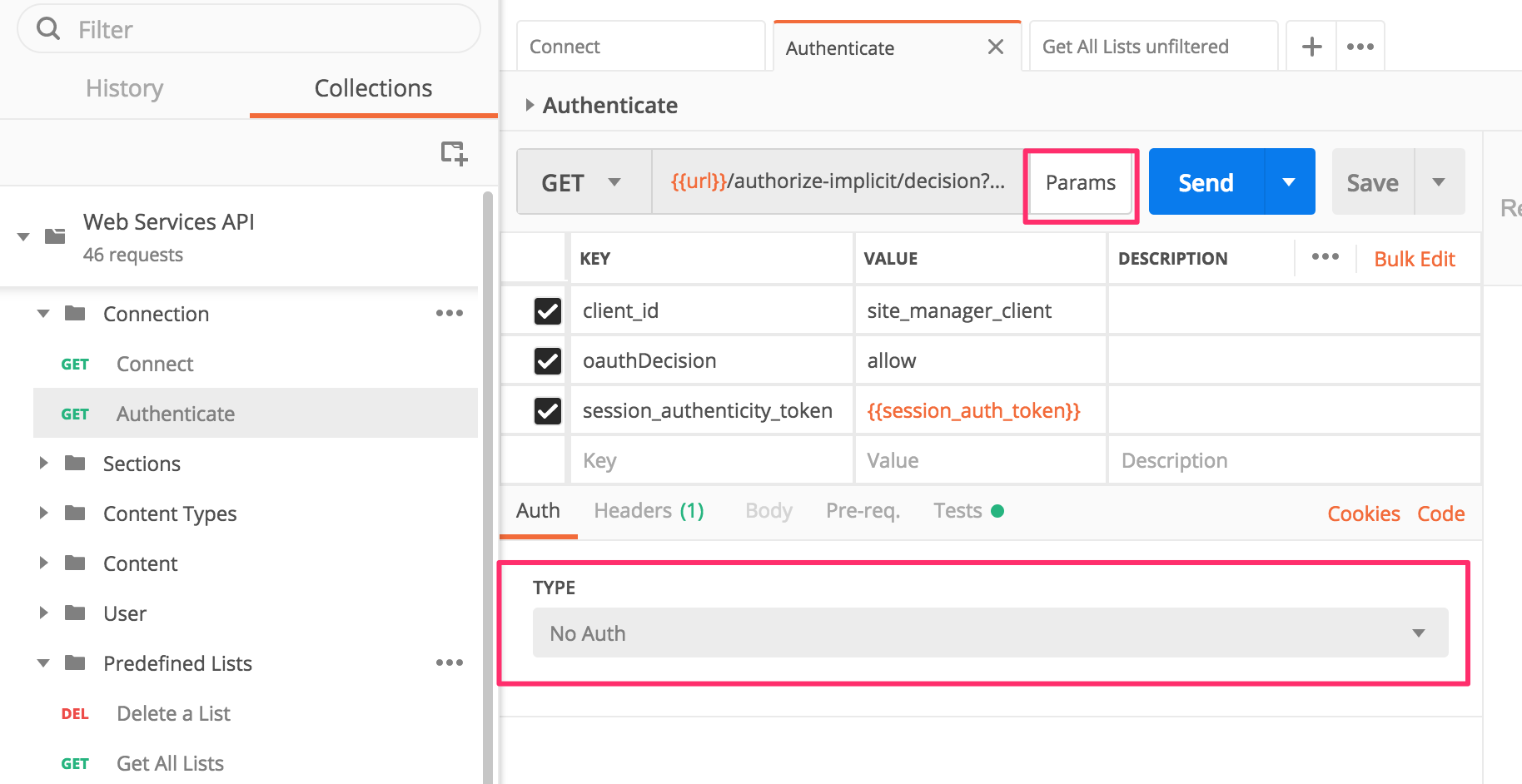Open params table column options ellipsis
1522x784 pixels.
pos(1325,257)
